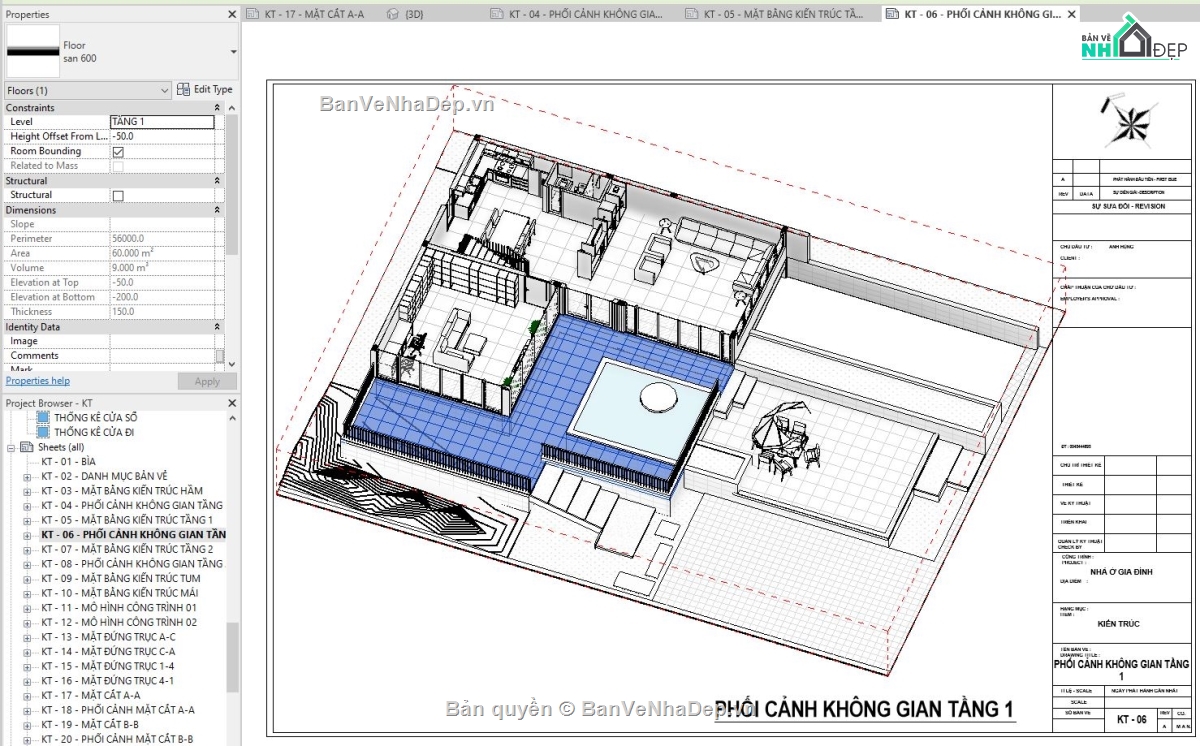
Task: Click the Apply button
Action: 207,381
